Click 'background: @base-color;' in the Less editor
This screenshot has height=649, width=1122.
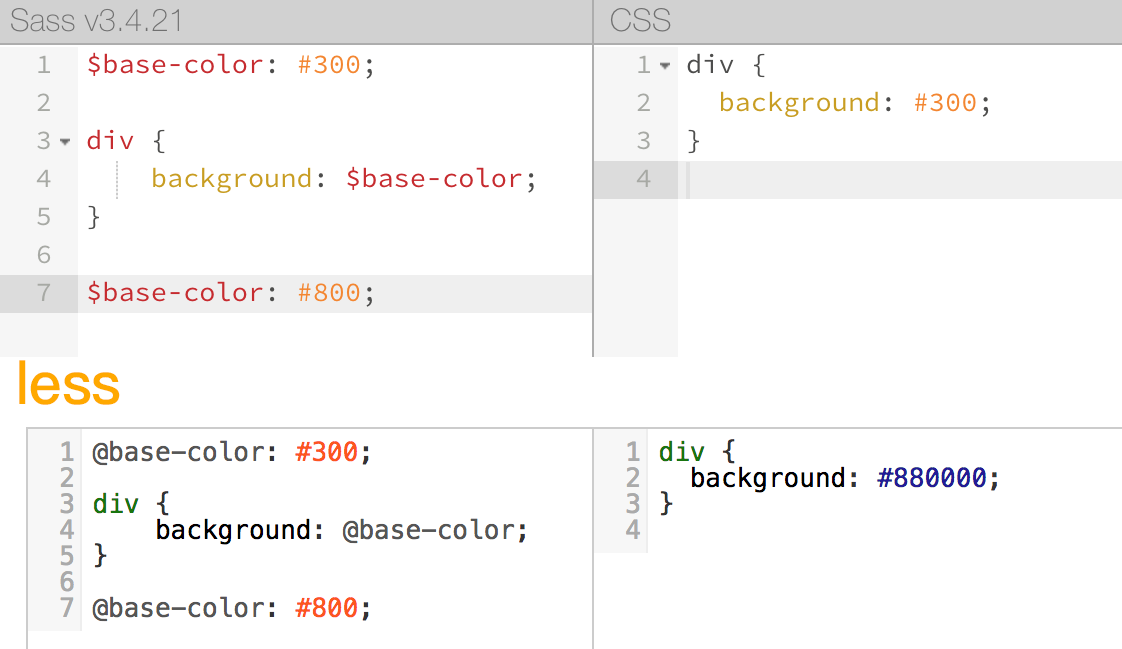(342, 530)
